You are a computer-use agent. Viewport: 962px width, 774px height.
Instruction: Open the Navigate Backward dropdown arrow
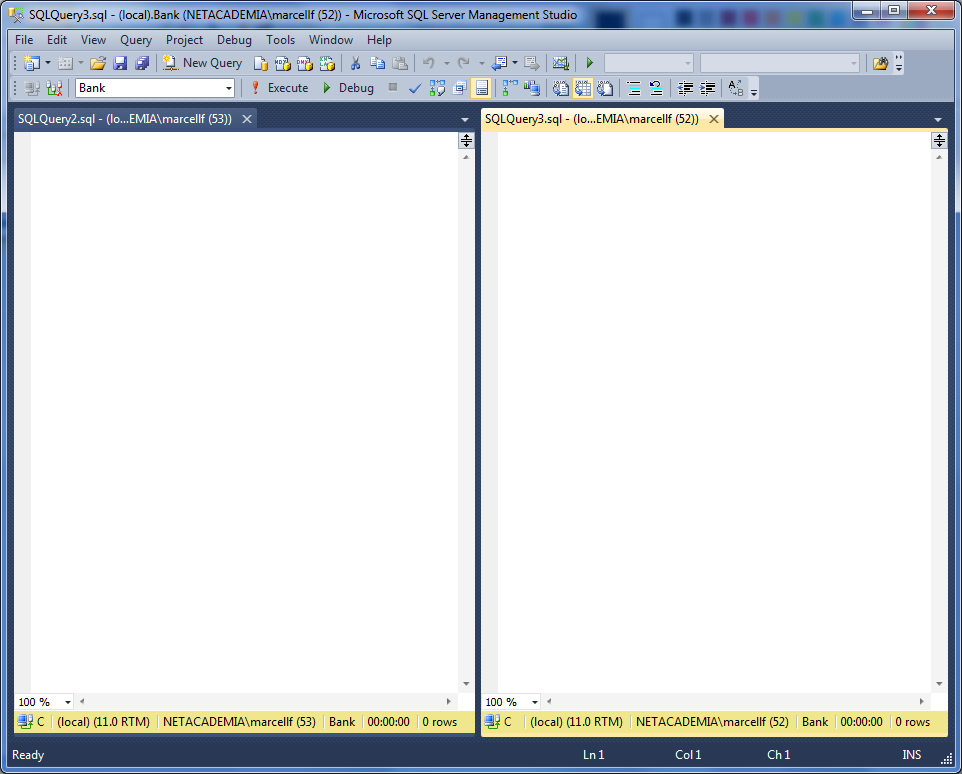[515, 63]
